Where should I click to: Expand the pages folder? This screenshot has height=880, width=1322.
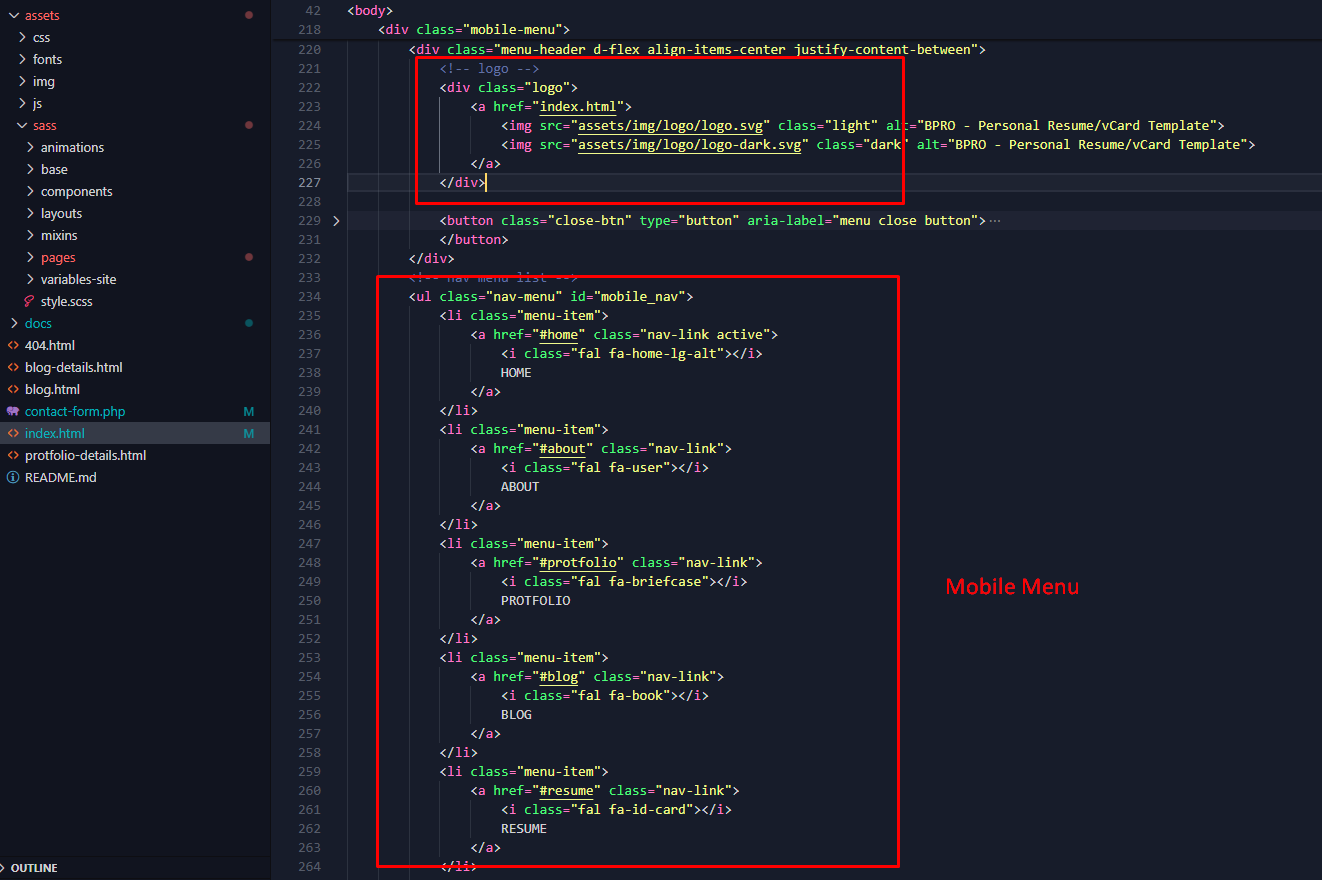tap(31, 257)
